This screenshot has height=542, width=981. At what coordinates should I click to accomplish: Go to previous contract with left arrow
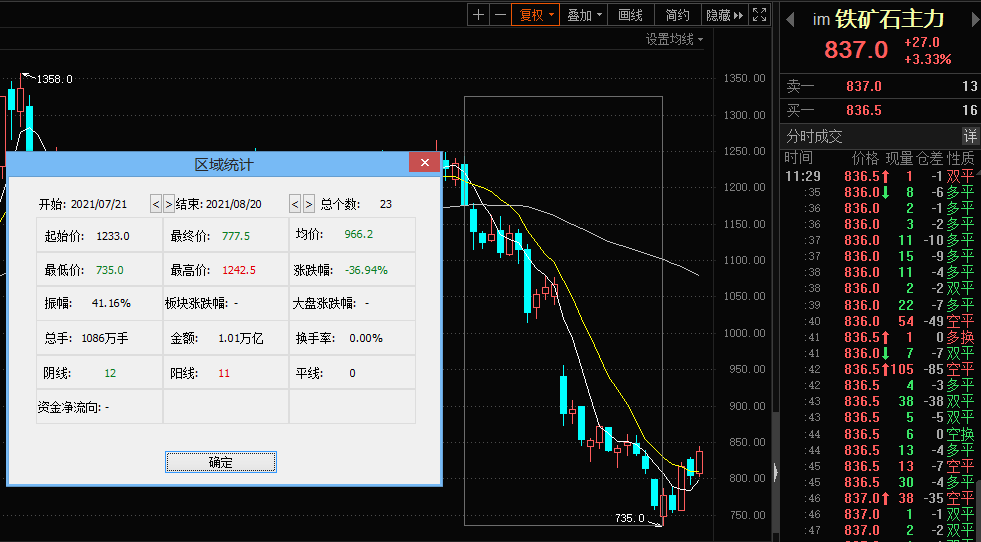(x=790, y=20)
